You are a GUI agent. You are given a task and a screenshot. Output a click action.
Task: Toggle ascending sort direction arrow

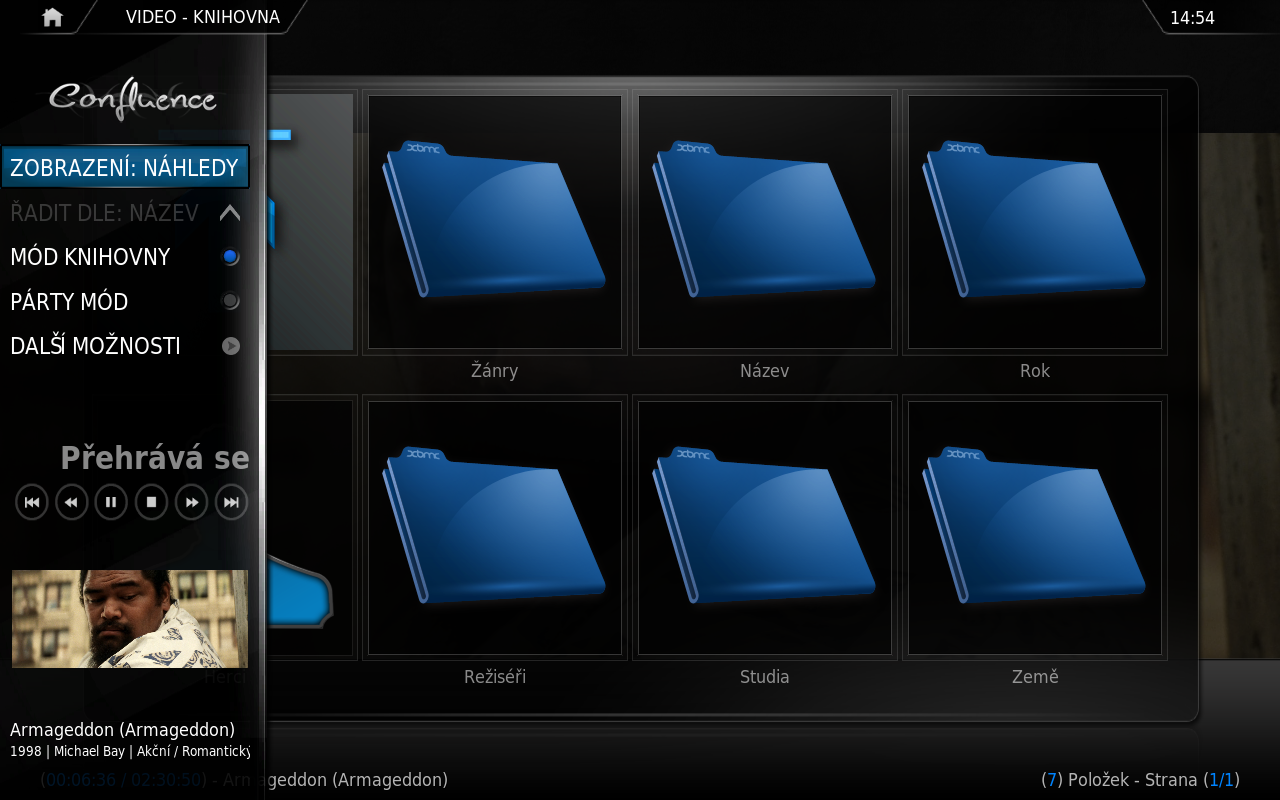coord(230,212)
